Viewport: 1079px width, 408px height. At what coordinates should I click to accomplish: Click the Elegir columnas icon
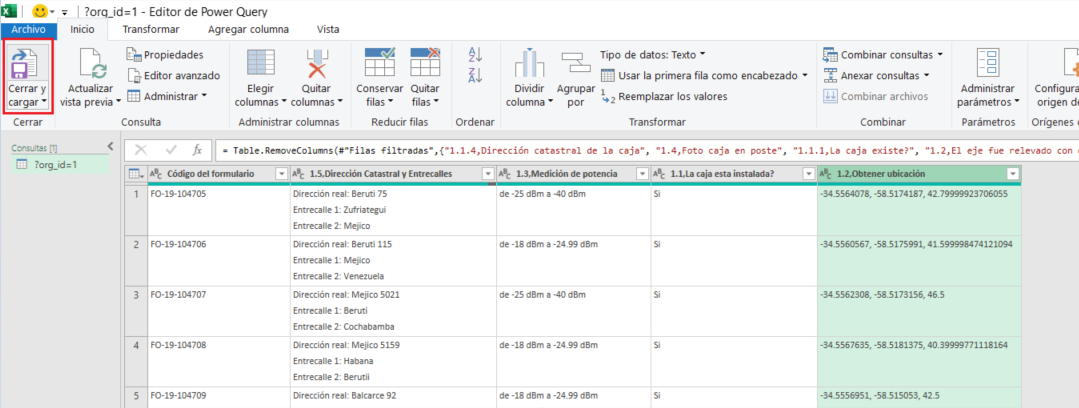click(x=261, y=64)
